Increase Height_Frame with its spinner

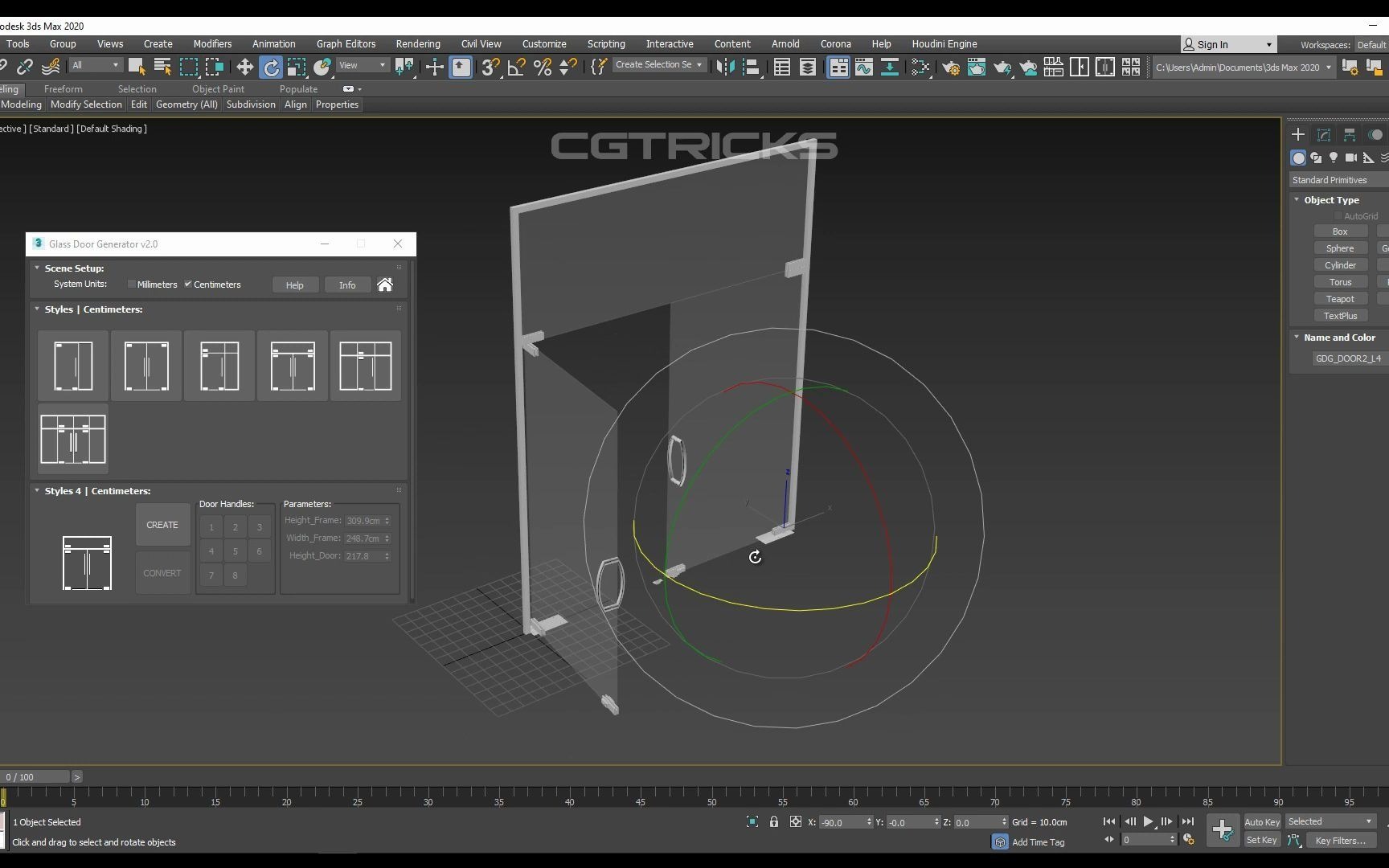click(387, 518)
